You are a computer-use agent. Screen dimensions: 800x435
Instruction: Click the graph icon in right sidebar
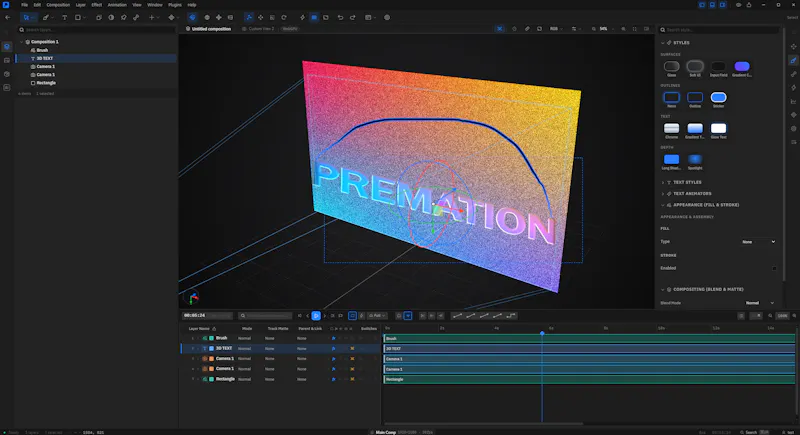(793, 101)
